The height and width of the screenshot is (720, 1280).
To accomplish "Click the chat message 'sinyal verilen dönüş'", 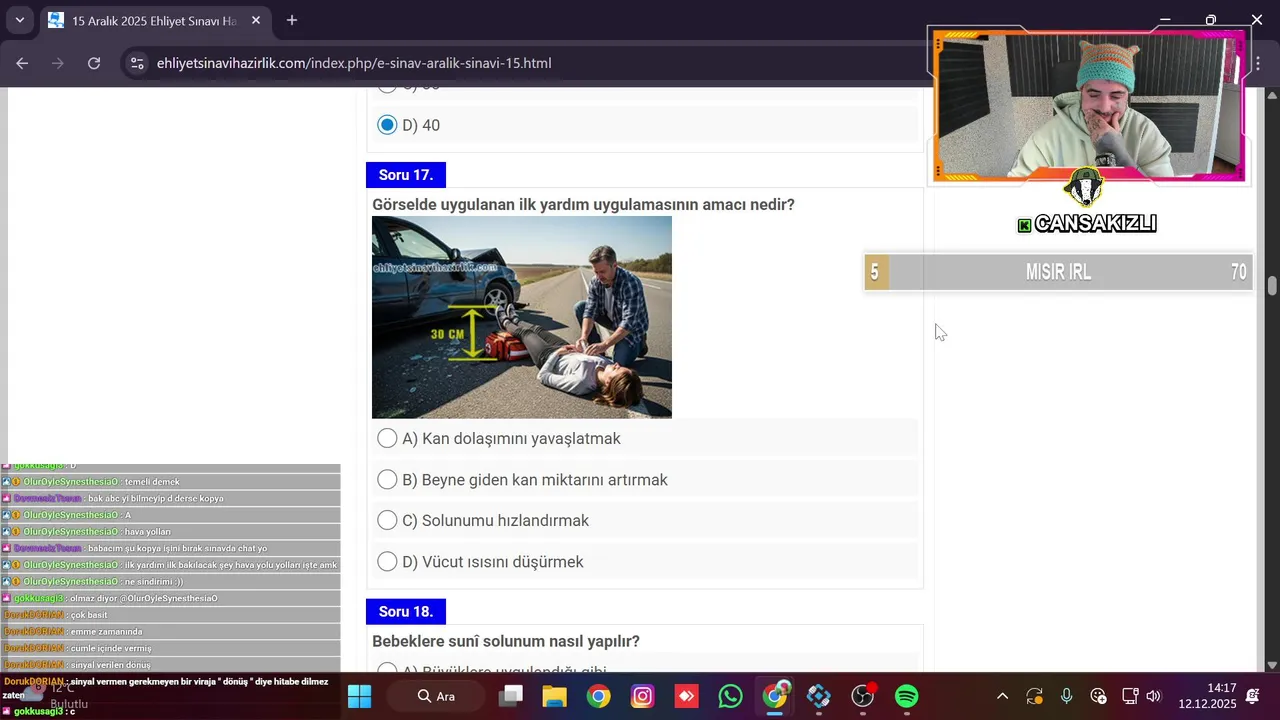I will tap(110, 665).
